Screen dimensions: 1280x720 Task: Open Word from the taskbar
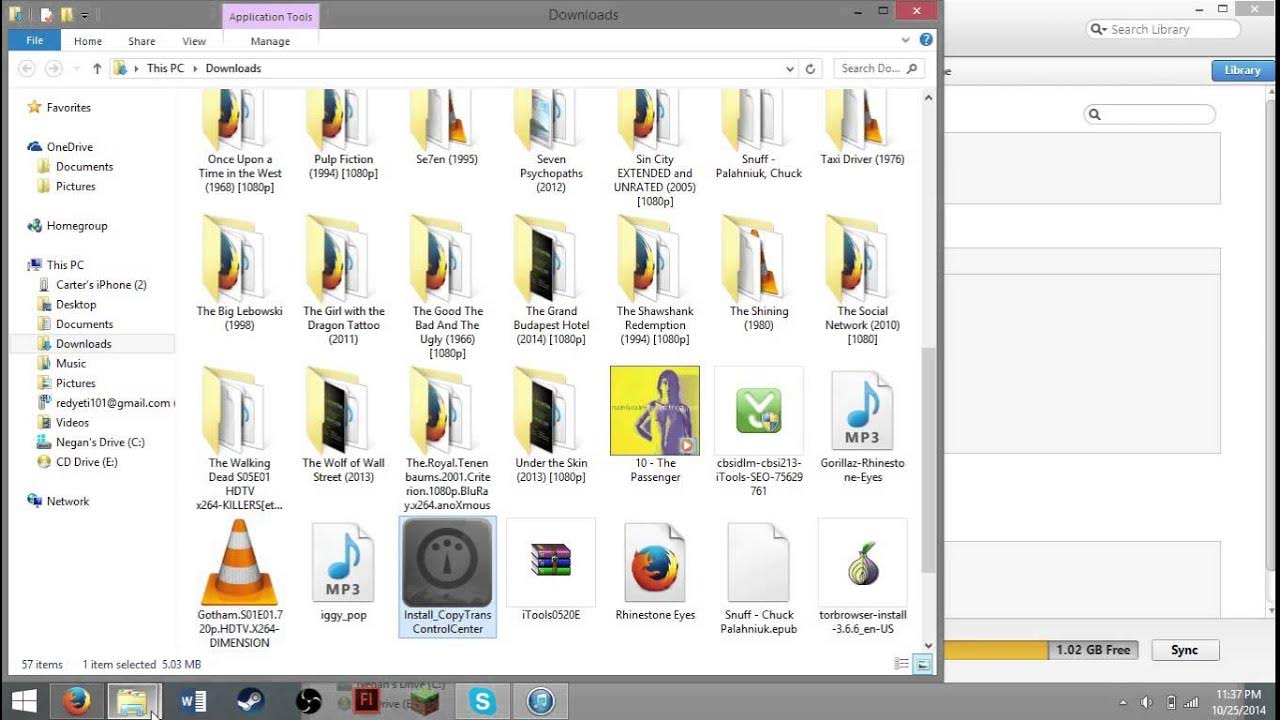191,702
